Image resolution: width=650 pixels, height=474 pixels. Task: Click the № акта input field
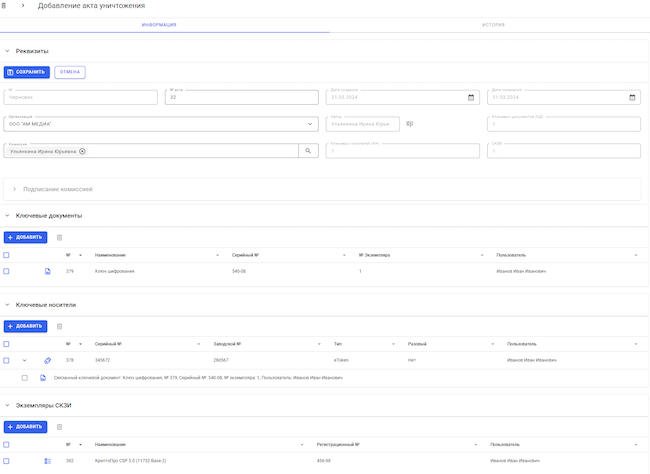(240, 97)
